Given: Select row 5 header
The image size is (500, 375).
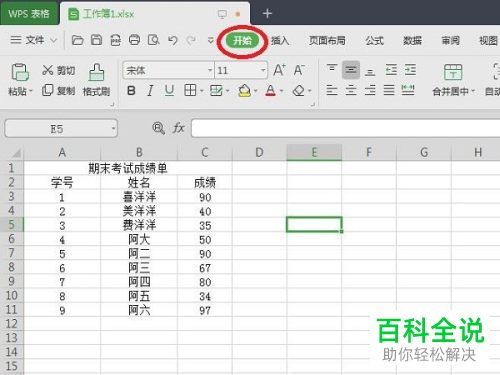Looking at the screenshot, I should coord(12,224).
